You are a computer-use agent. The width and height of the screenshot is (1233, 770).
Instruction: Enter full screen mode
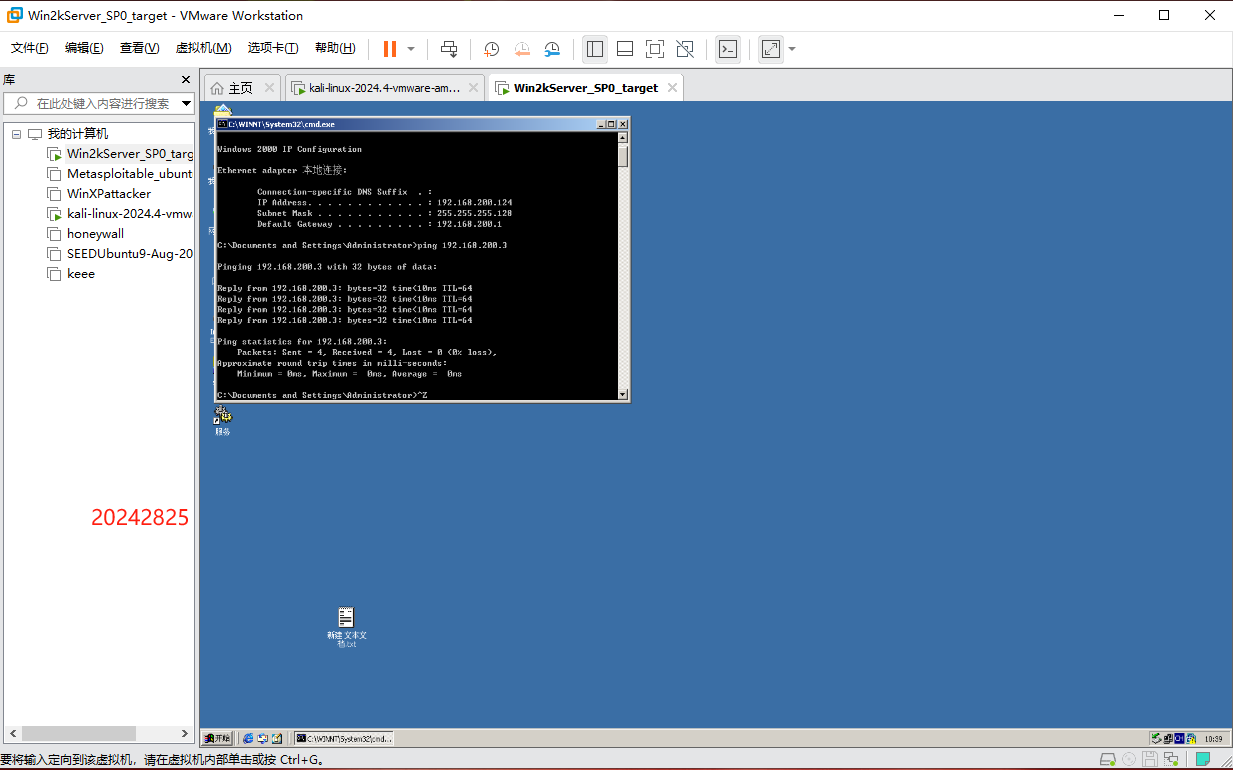(x=655, y=49)
